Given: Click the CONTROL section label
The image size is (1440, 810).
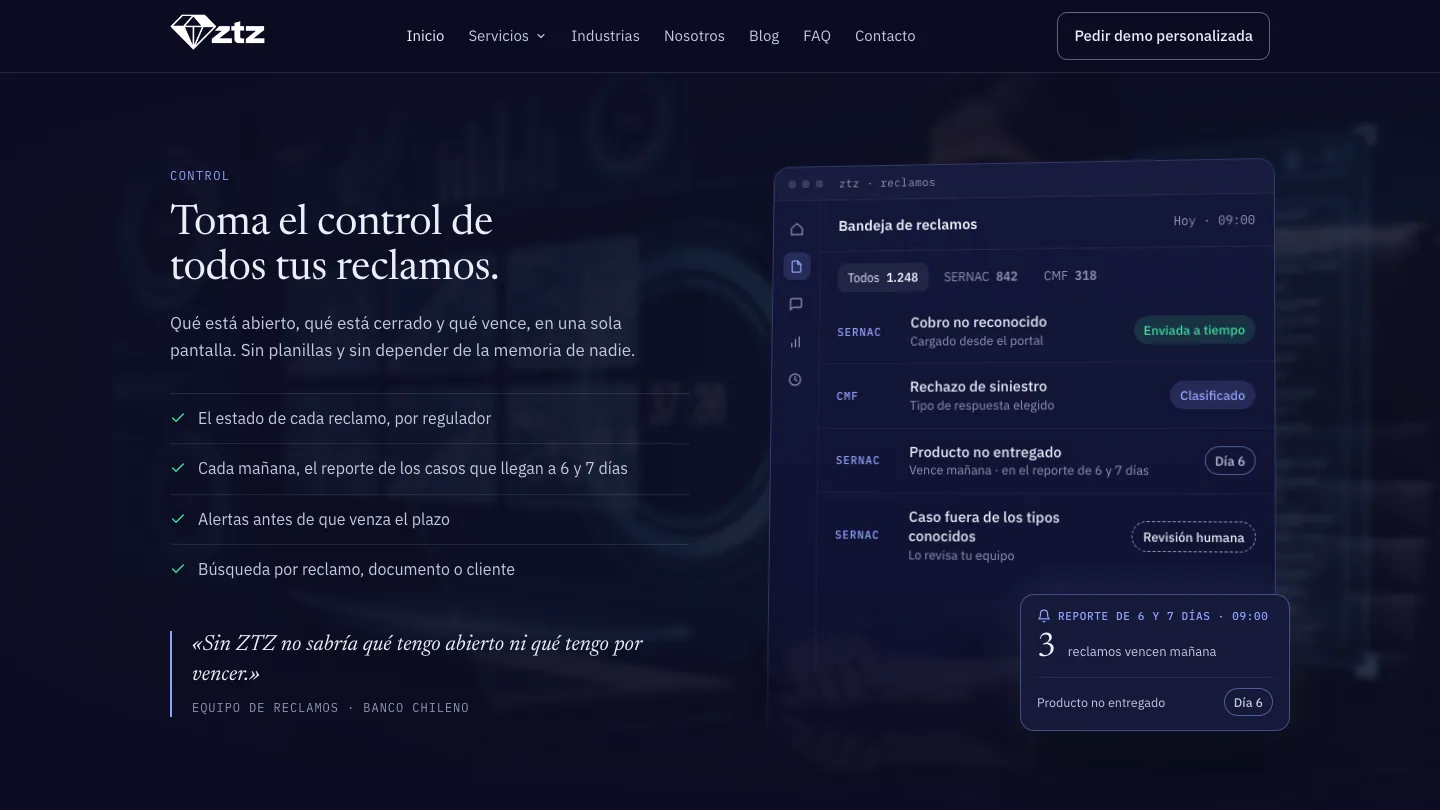Looking at the screenshot, I should 200,176.
